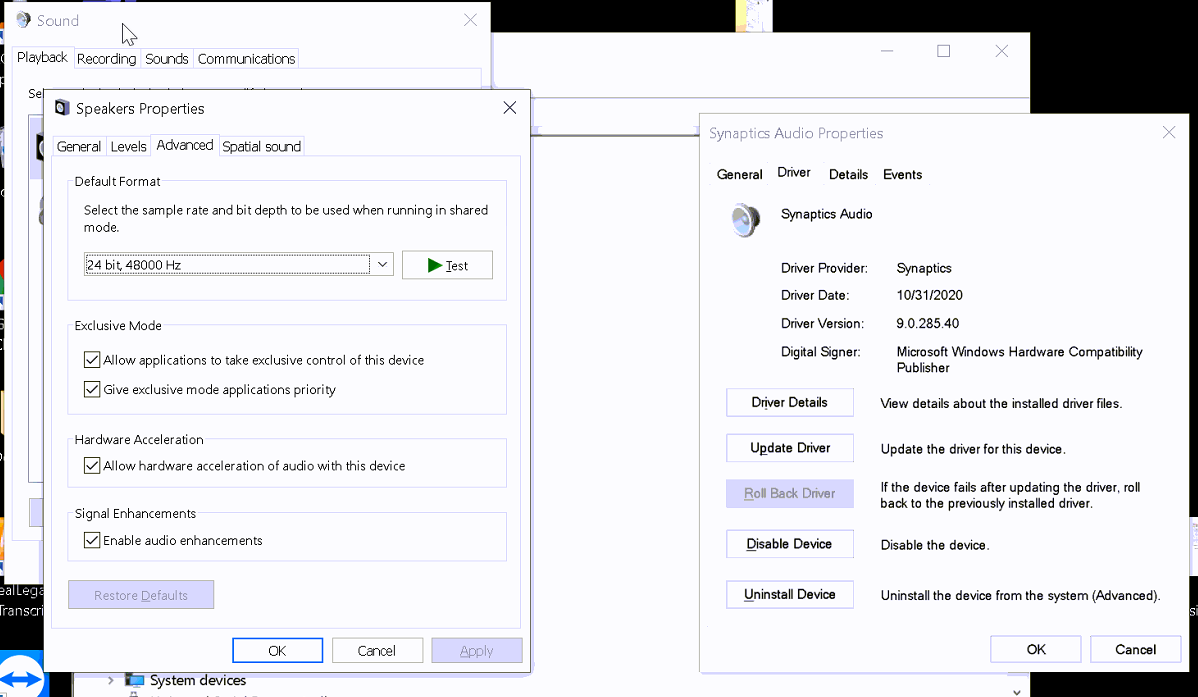Click the 'Uninstall the device from the system' description
This screenshot has height=697, width=1198.
[1020, 595]
